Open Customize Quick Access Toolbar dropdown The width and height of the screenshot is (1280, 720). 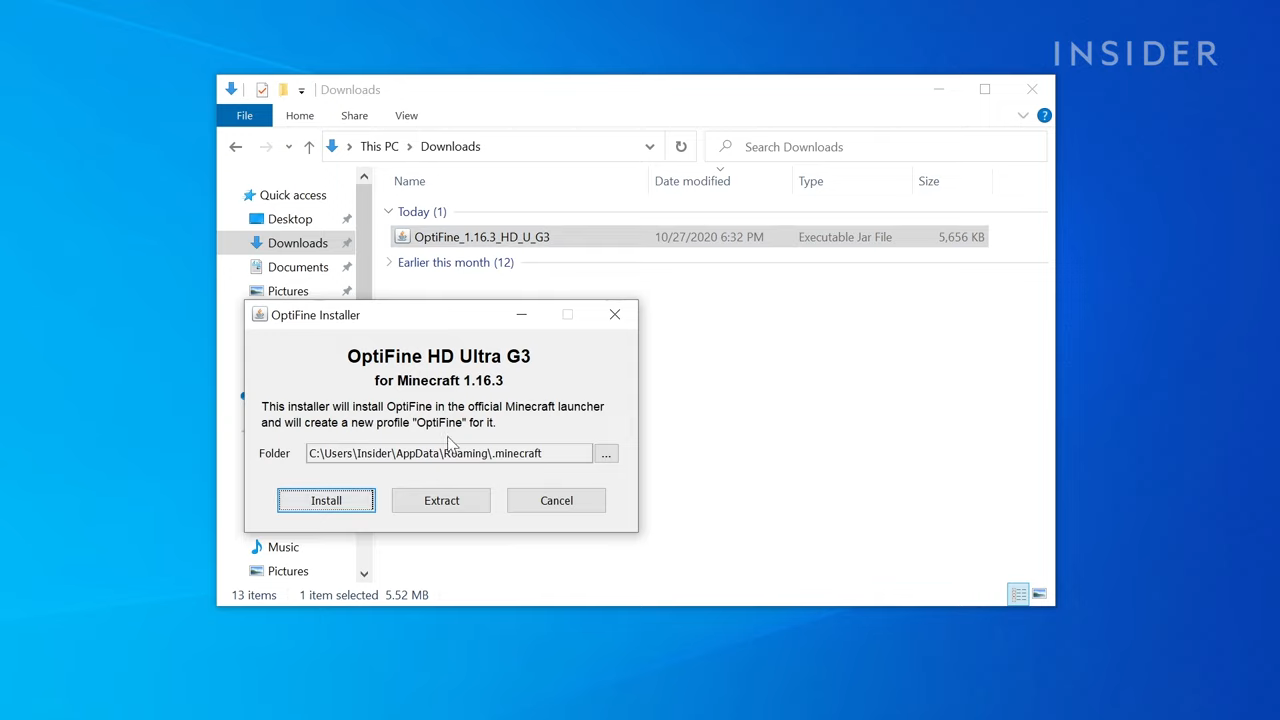coord(301,91)
